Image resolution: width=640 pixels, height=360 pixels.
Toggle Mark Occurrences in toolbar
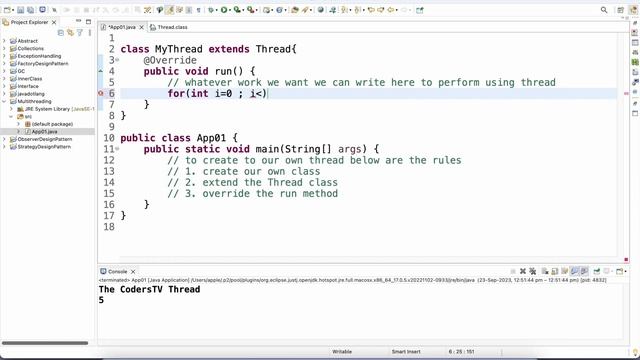click(x=169, y=10)
